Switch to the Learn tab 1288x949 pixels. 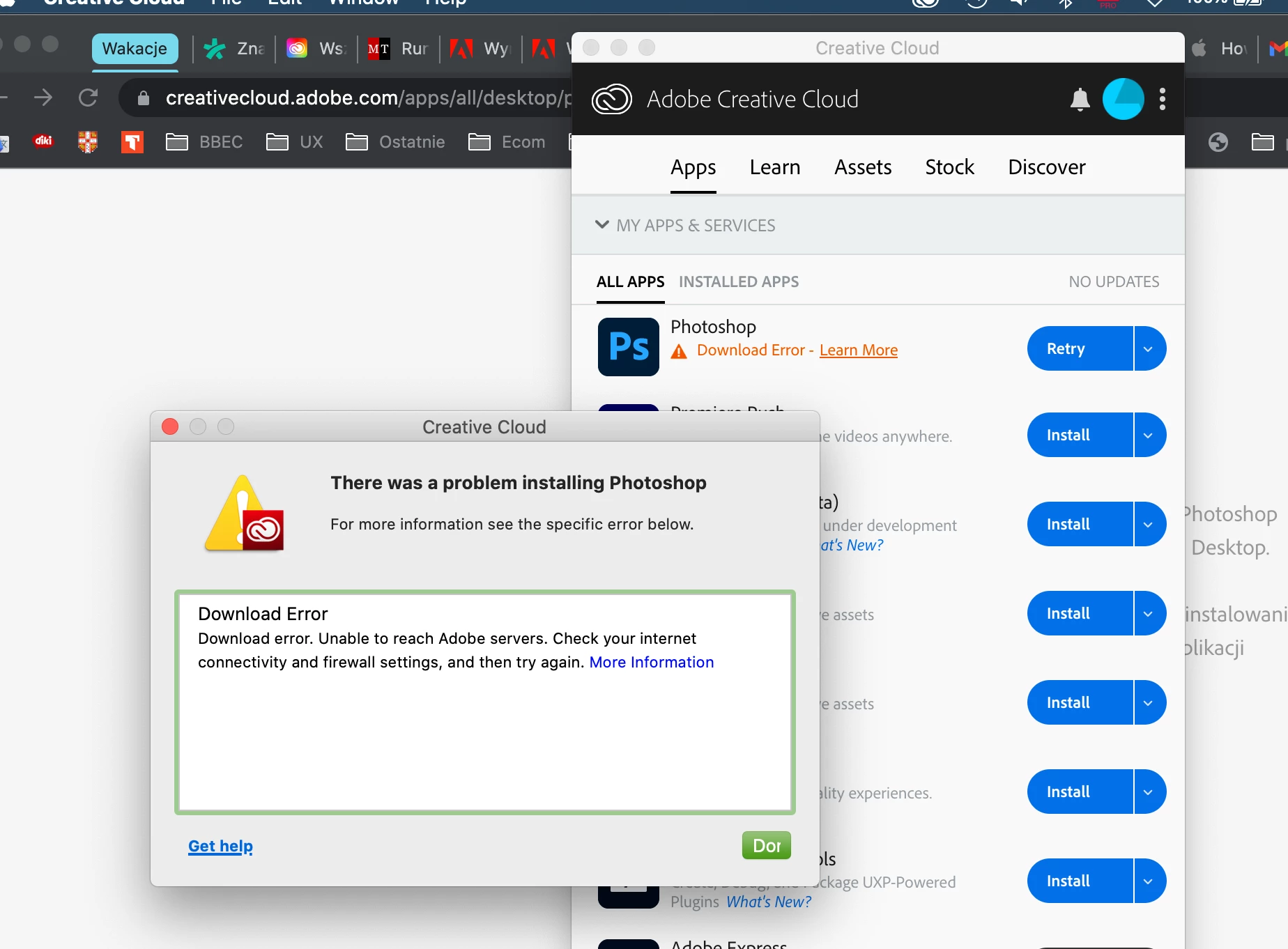[x=775, y=167]
